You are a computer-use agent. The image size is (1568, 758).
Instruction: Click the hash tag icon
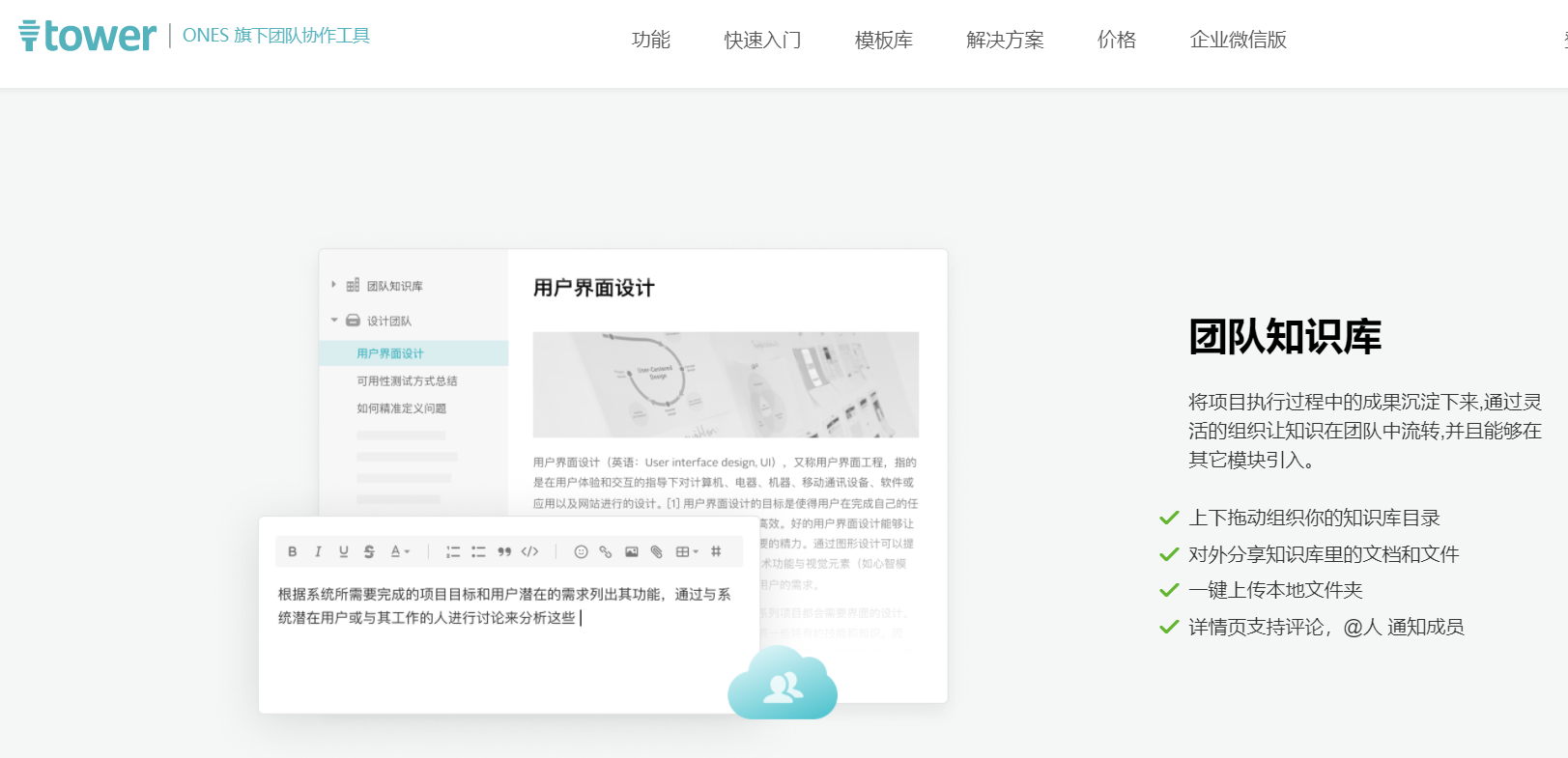tap(716, 551)
